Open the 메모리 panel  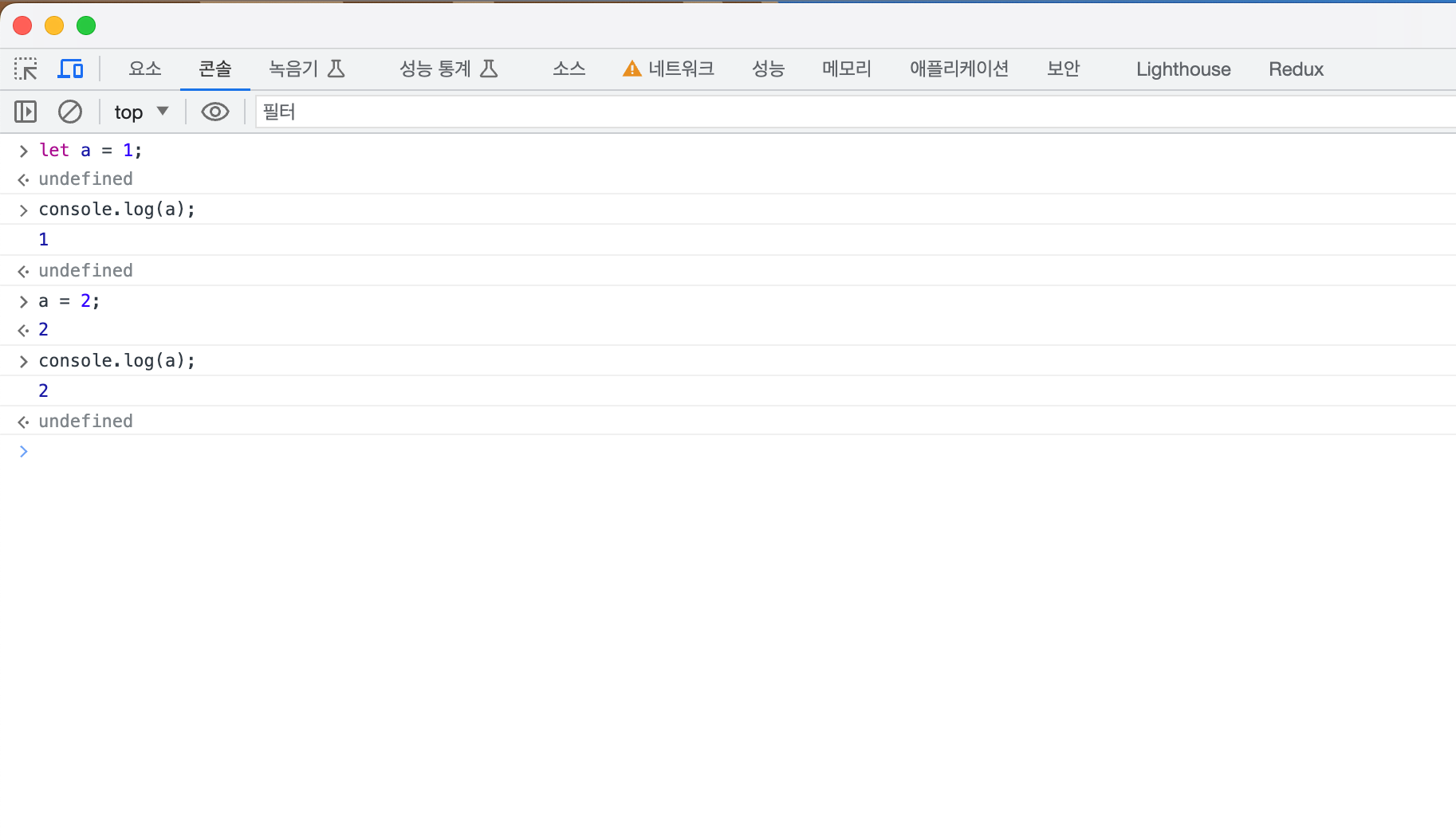pos(845,69)
